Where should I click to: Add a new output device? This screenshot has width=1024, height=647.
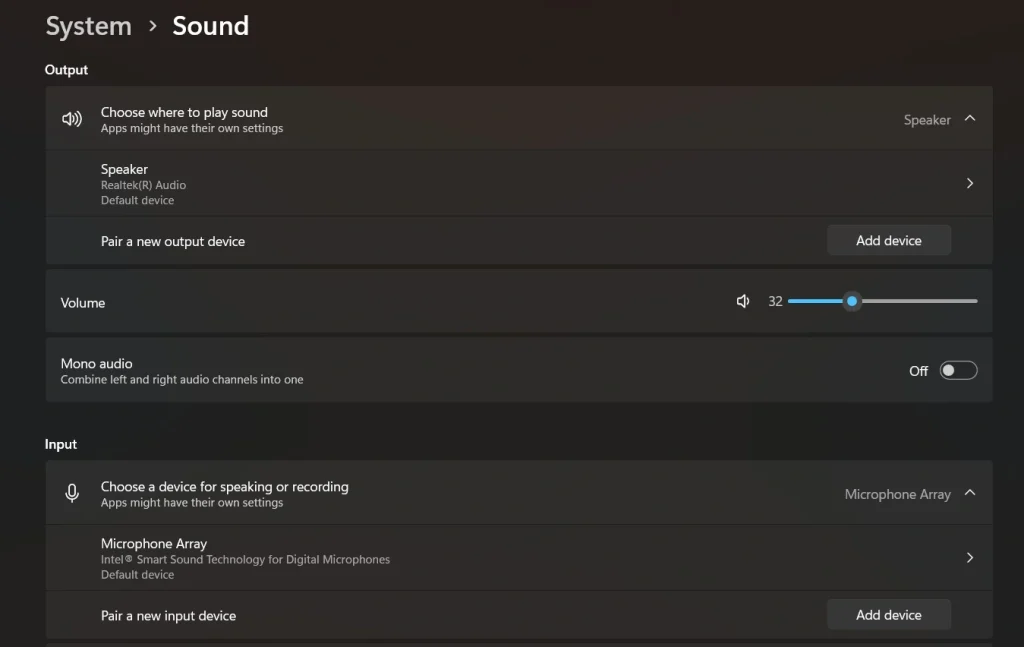[888, 240]
